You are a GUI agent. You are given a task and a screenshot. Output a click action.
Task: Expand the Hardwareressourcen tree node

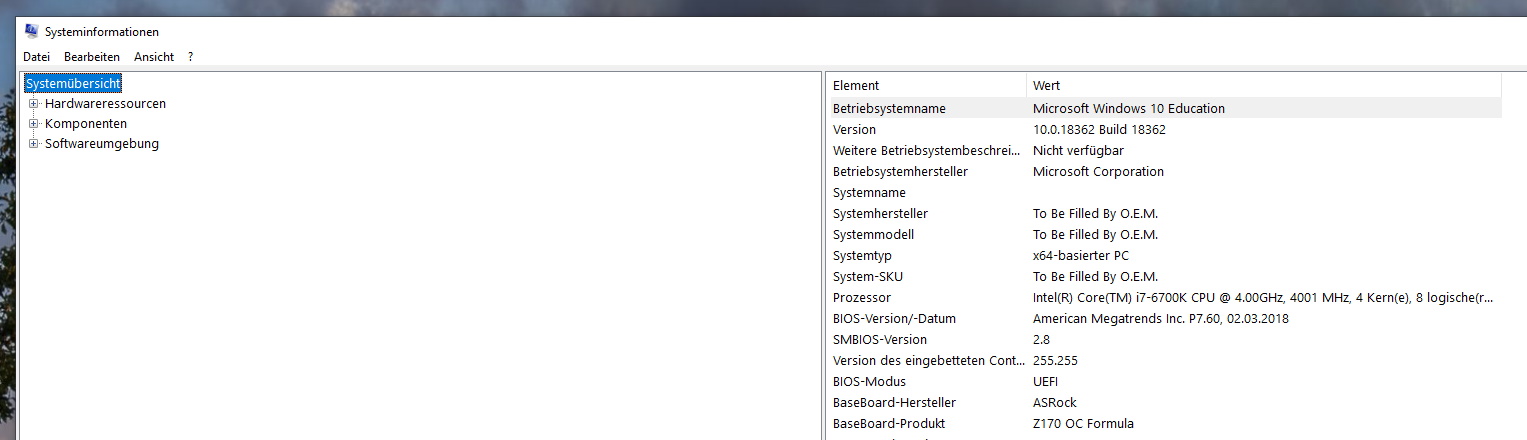point(34,103)
